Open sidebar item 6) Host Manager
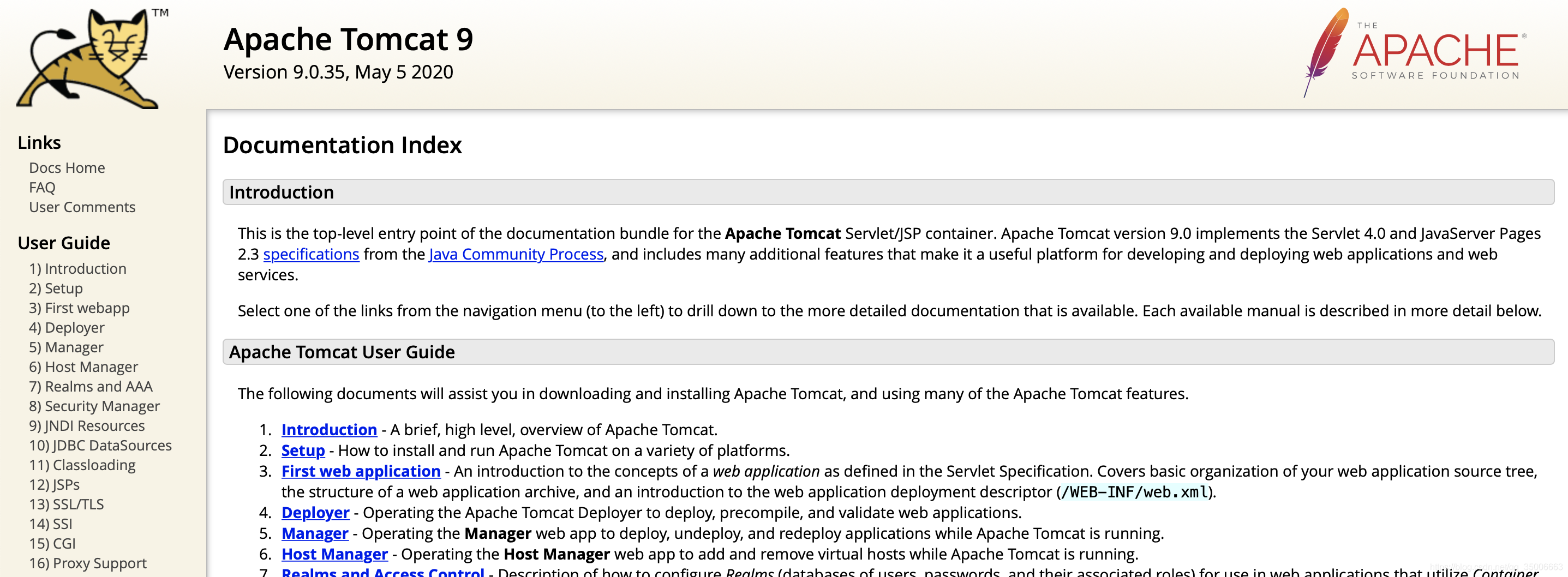The width and height of the screenshot is (1568, 577). [x=83, y=366]
